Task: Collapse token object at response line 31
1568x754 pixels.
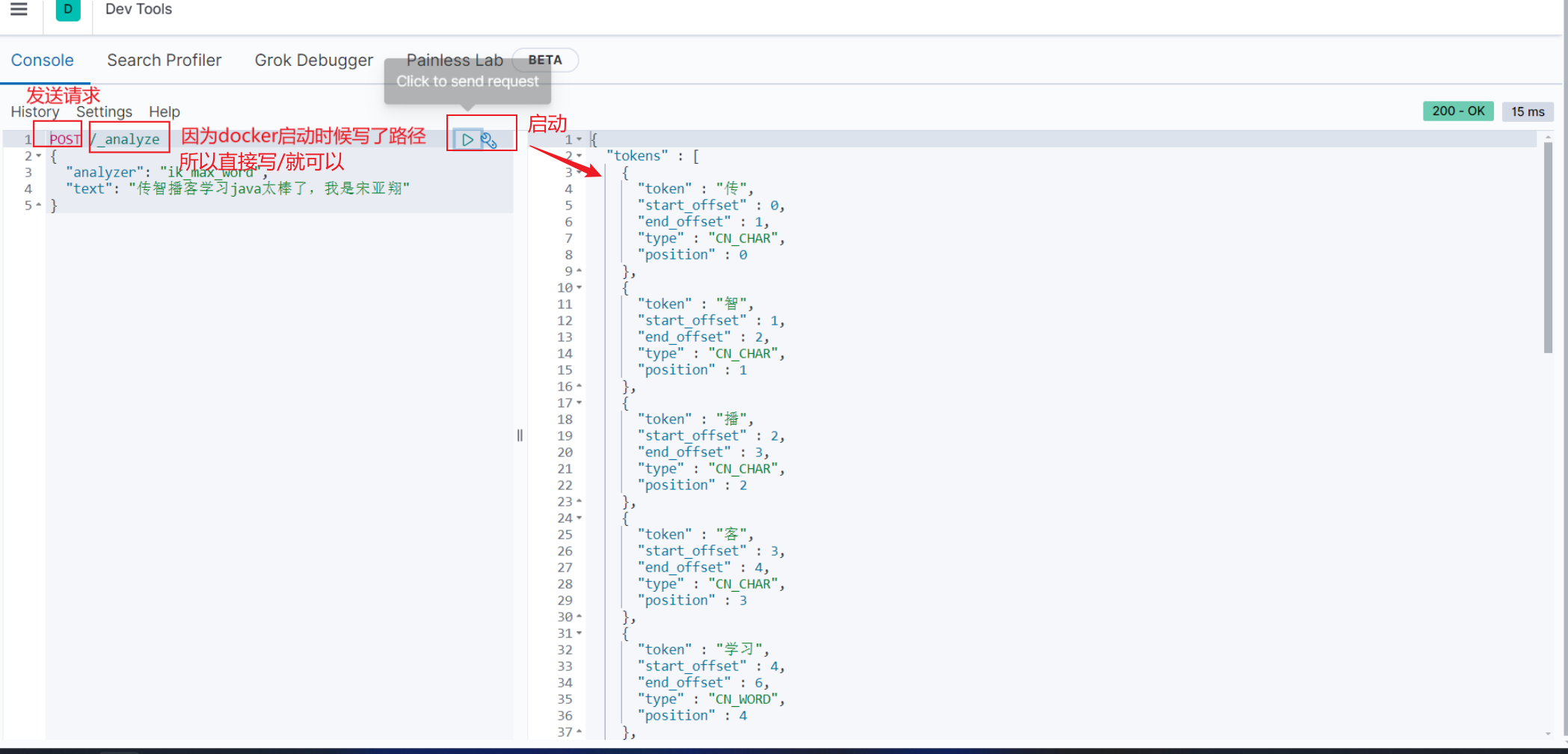Action: pos(579,634)
